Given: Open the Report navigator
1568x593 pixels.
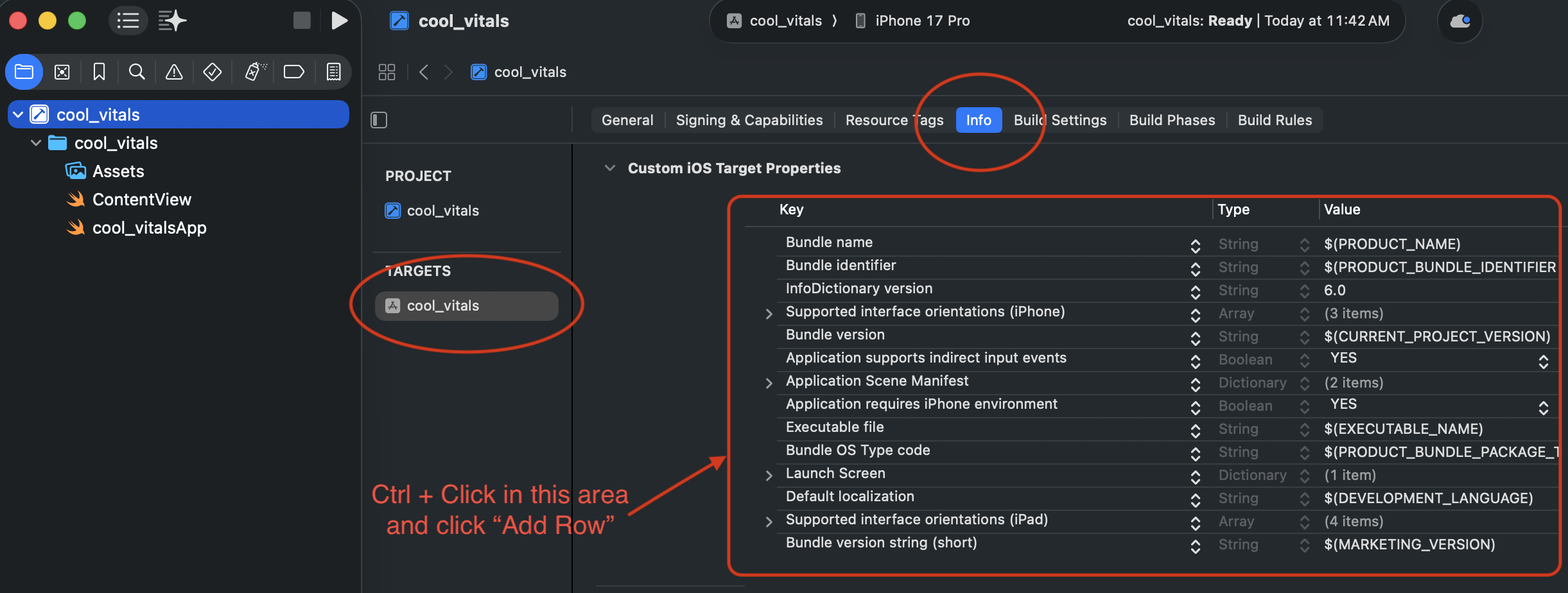Looking at the screenshot, I should pos(333,72).
